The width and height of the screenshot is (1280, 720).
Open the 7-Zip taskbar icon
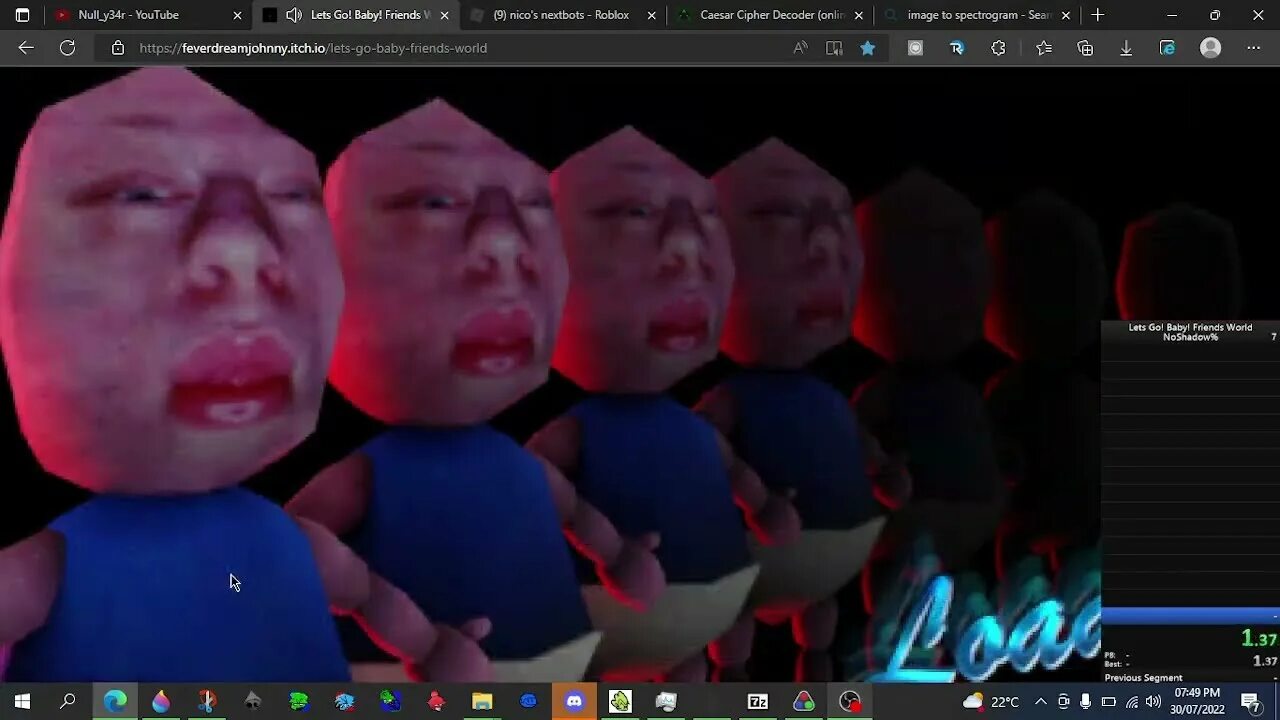tap(758, 701)
